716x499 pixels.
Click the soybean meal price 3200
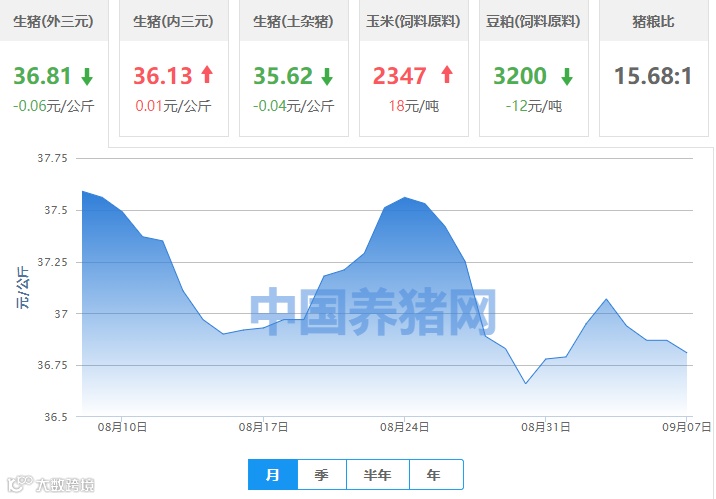tap(520, 76)
